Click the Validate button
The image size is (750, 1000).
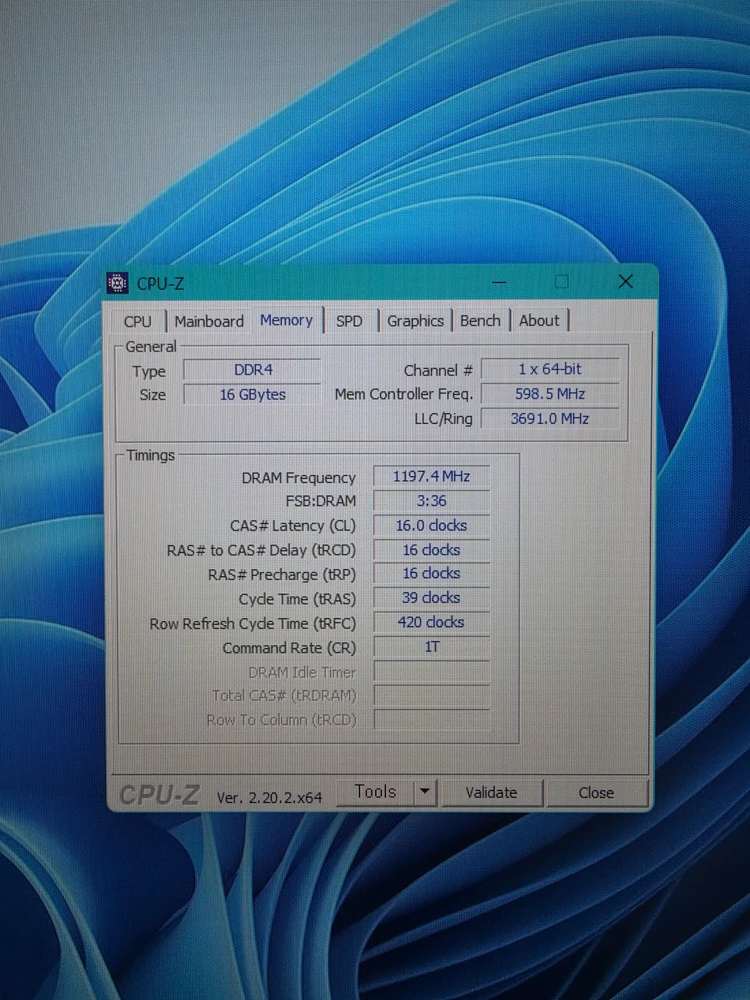(x=491, y=793)
